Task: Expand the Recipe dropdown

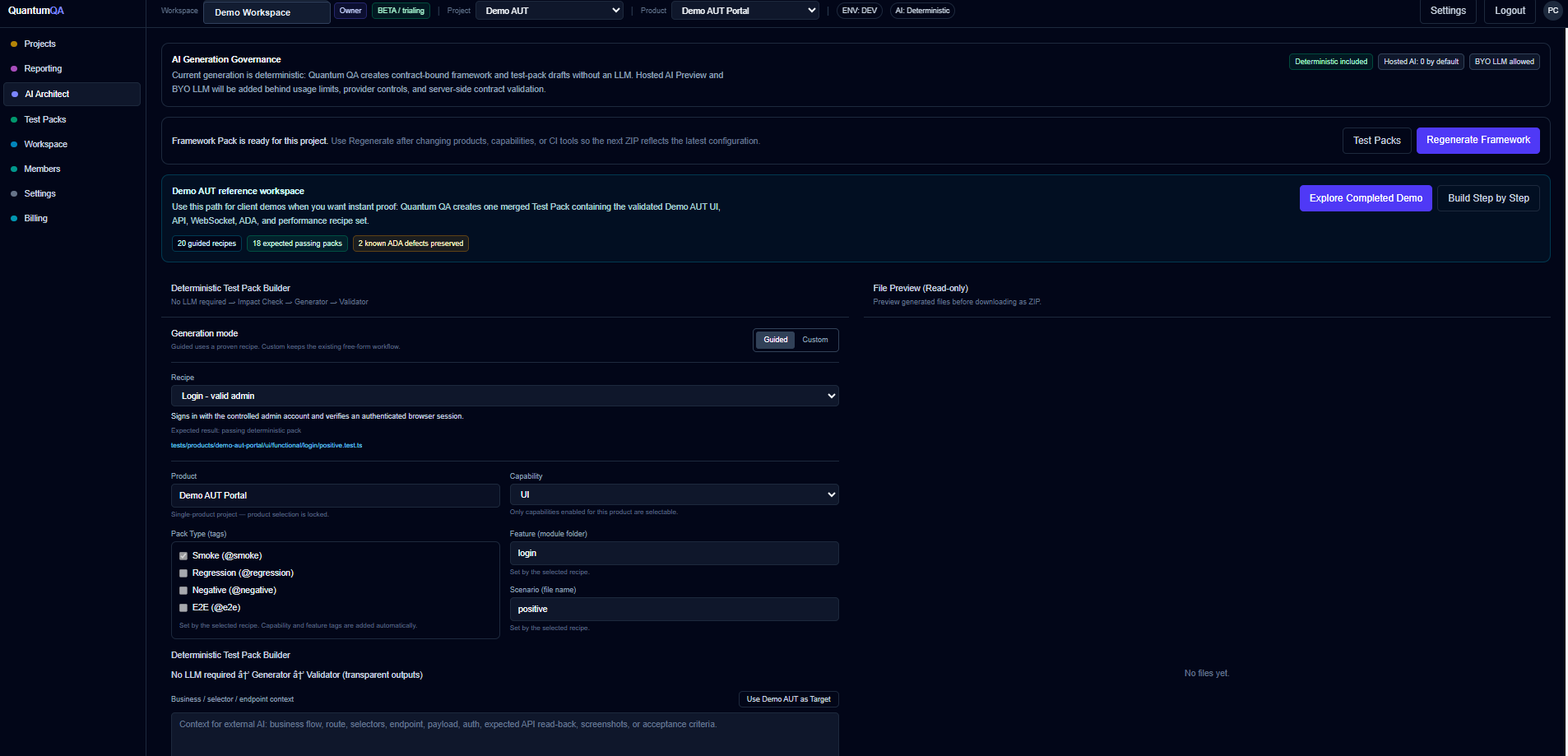Action: point(505,396)
